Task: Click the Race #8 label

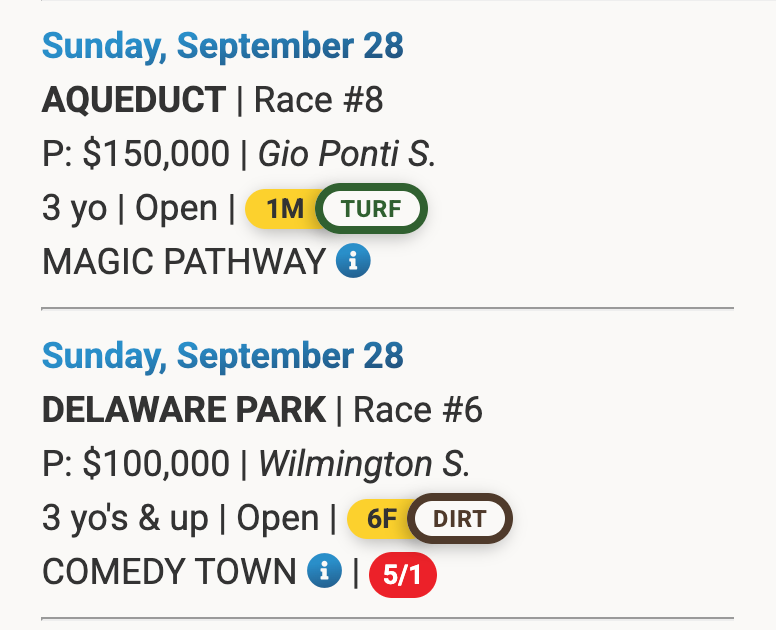Action: pyautogui.click(x=319, y=100)
